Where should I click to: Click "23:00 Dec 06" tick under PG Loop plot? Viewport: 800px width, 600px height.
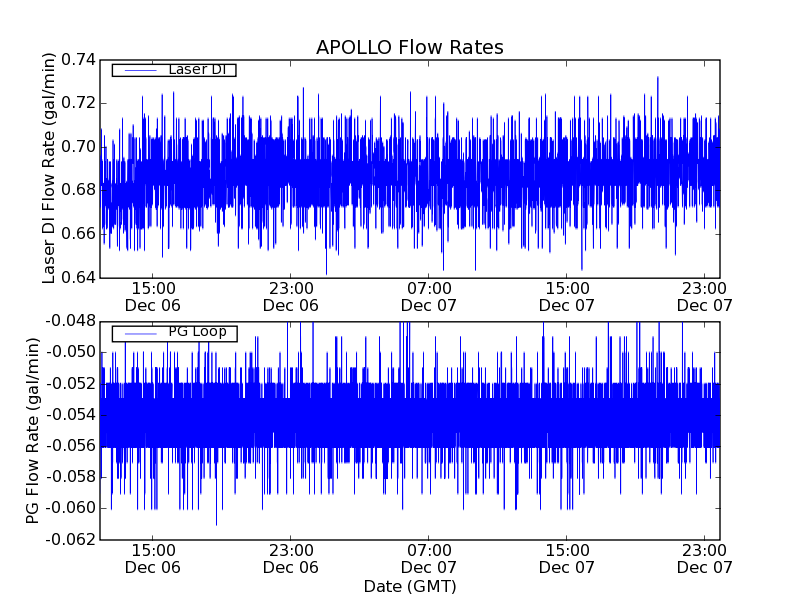click(291, 559)
